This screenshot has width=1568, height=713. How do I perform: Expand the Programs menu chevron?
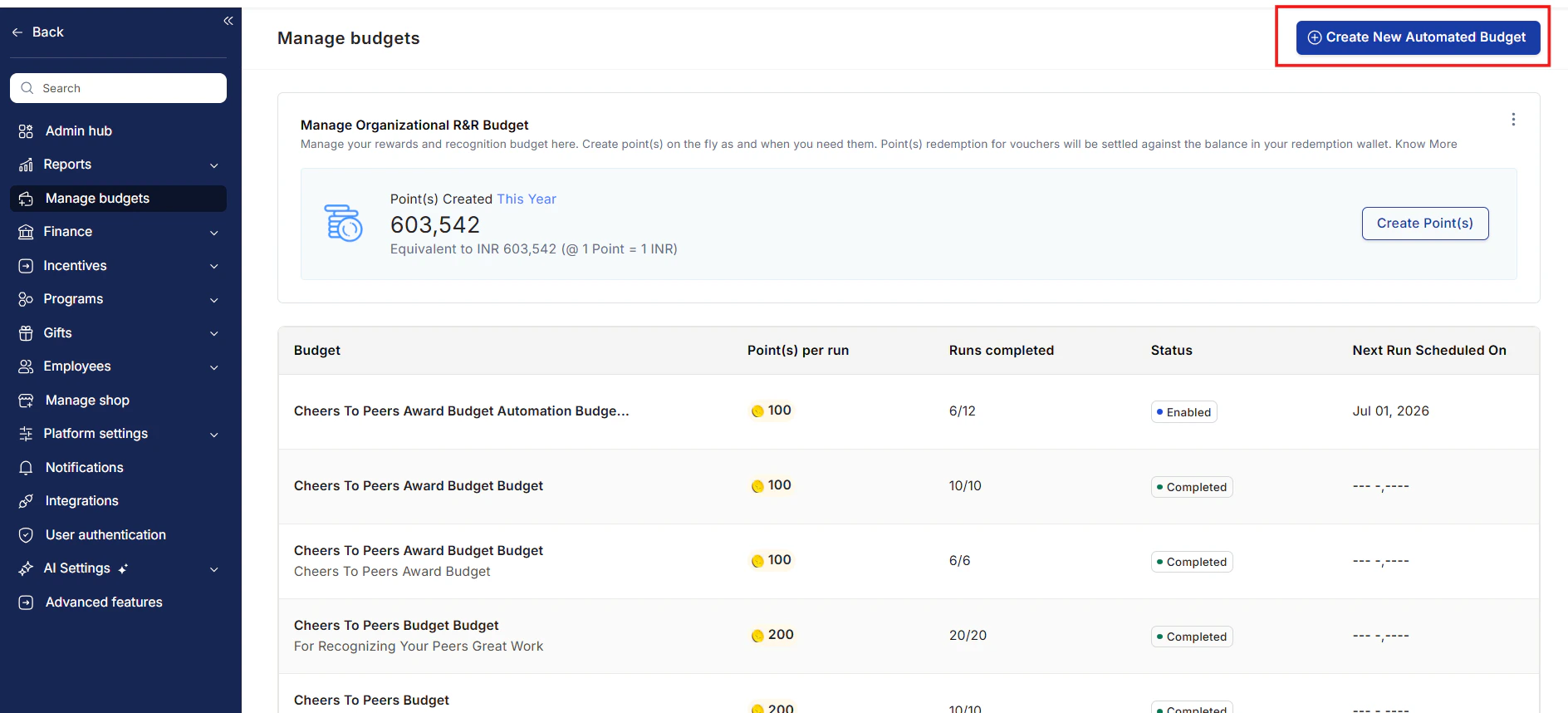[x=214, y=300]
